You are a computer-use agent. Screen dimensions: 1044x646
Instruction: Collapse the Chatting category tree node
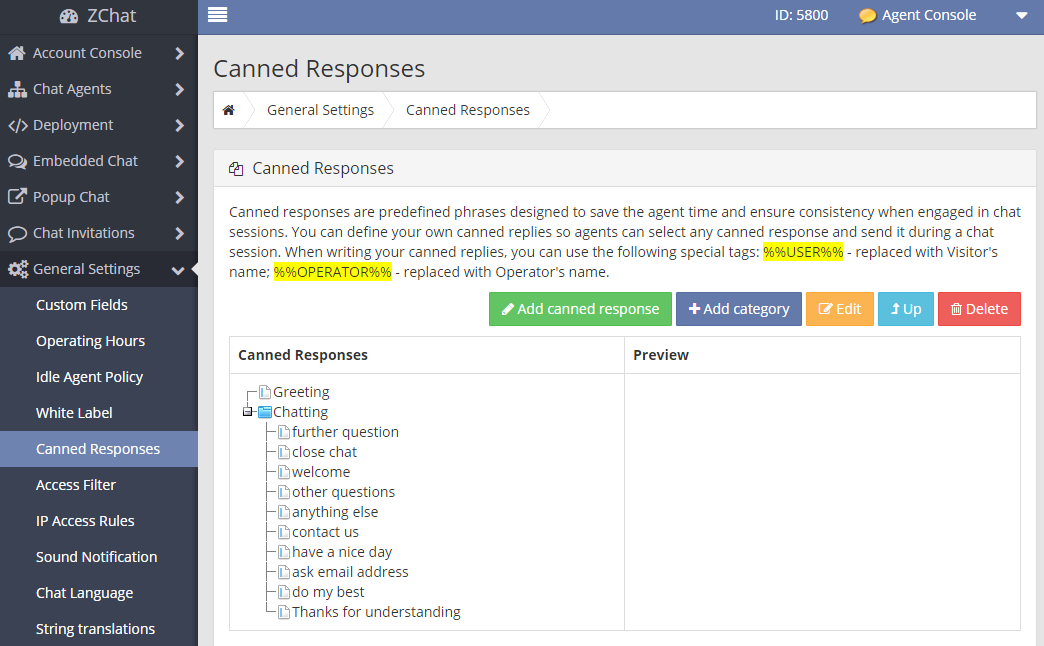pos(247,412)
